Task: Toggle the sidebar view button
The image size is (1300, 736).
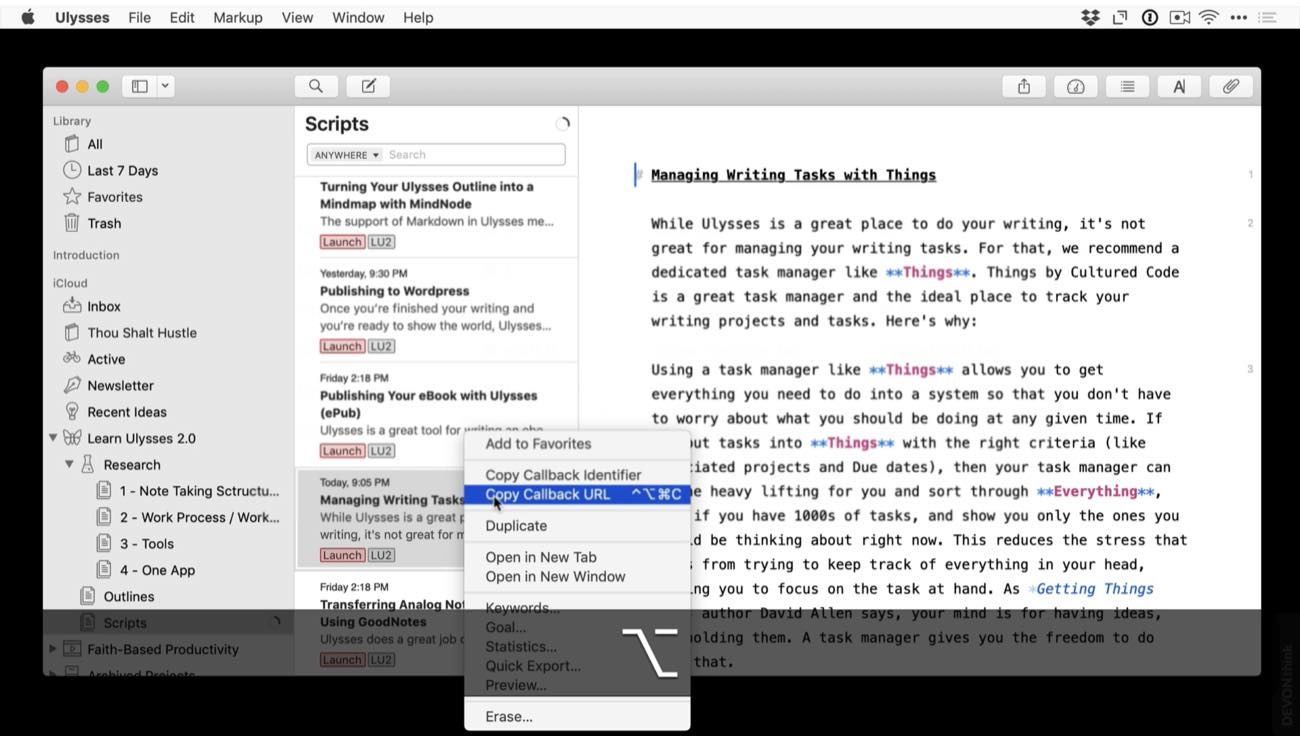Action: coord(139,86)
